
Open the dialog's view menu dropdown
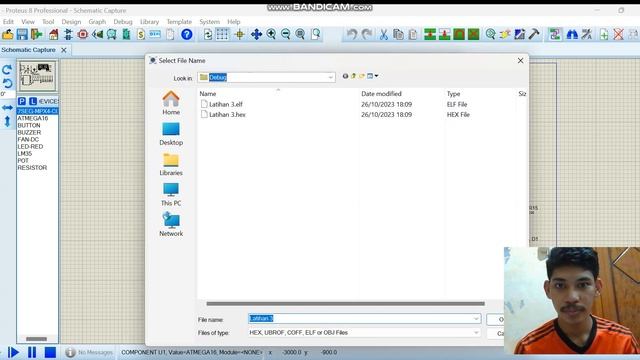pos(372,76)
